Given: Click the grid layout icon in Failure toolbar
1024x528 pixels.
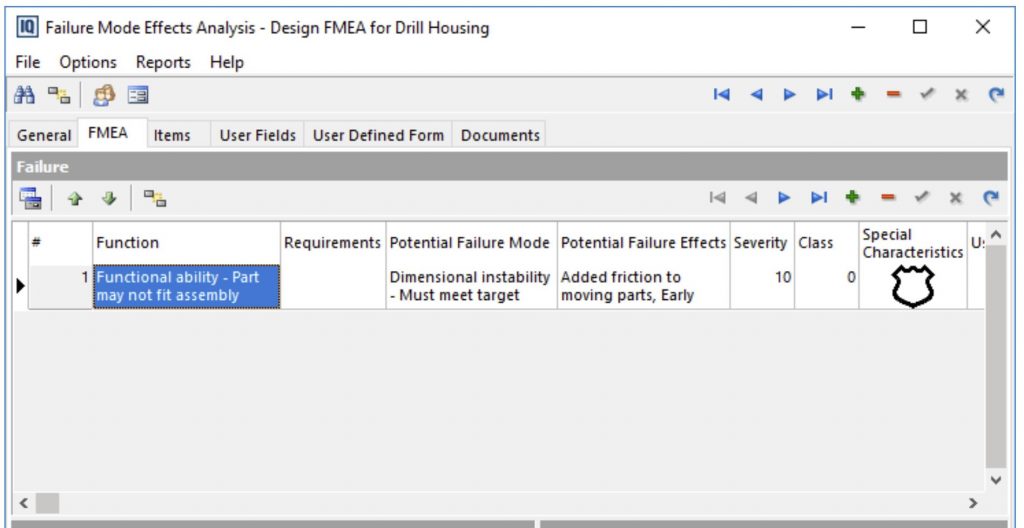Looking at the screenshot, I should (31, 198).
